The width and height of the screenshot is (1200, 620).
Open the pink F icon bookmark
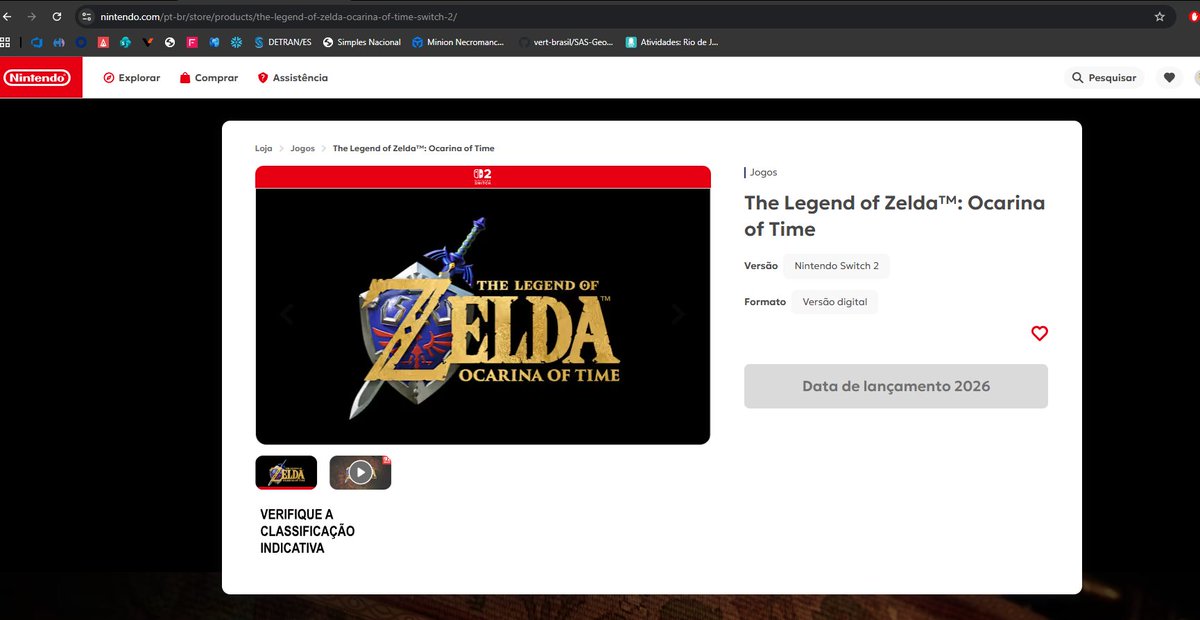coord(192,42)
